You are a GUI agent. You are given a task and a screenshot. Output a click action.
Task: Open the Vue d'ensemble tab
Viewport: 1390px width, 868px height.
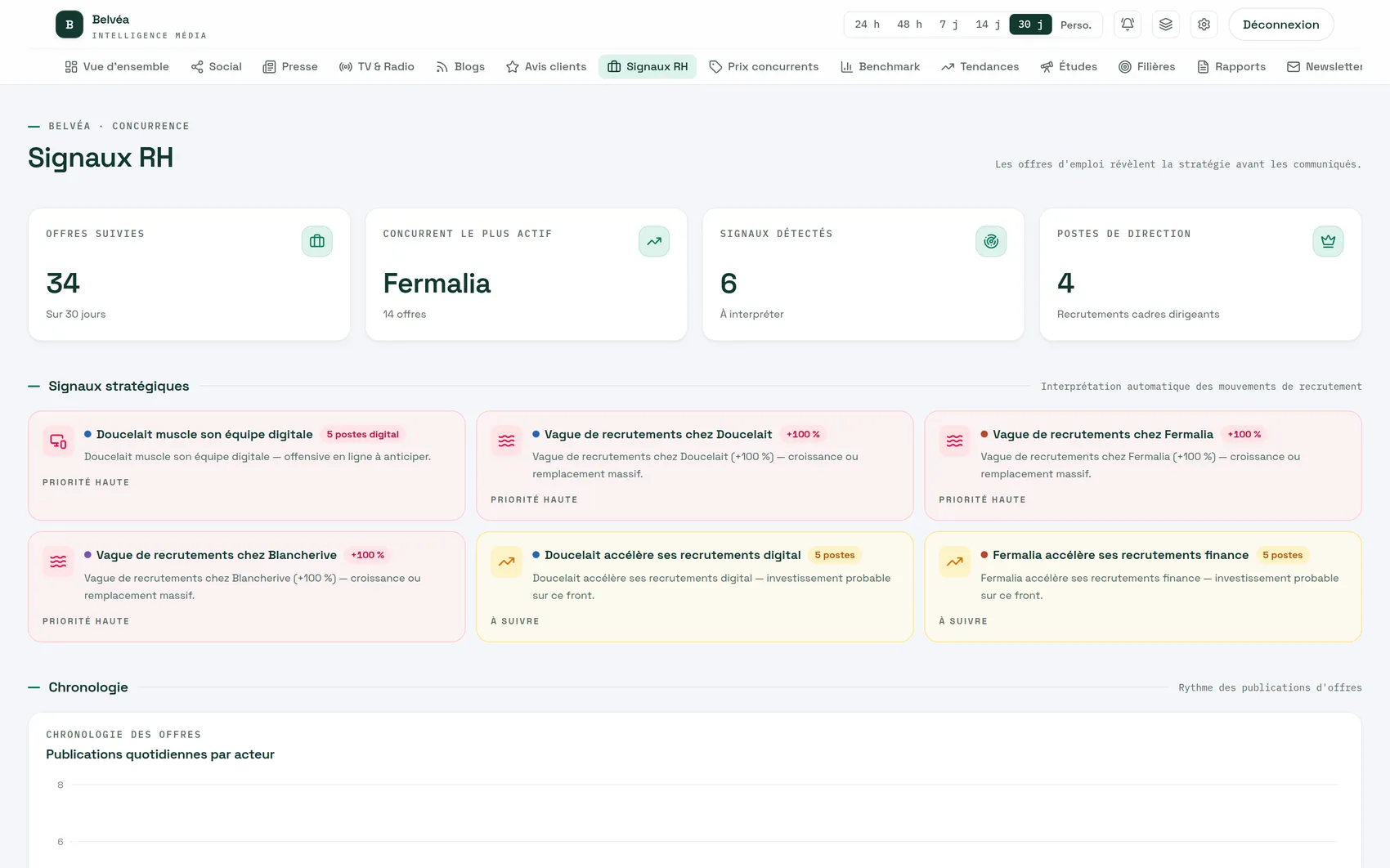117,67
